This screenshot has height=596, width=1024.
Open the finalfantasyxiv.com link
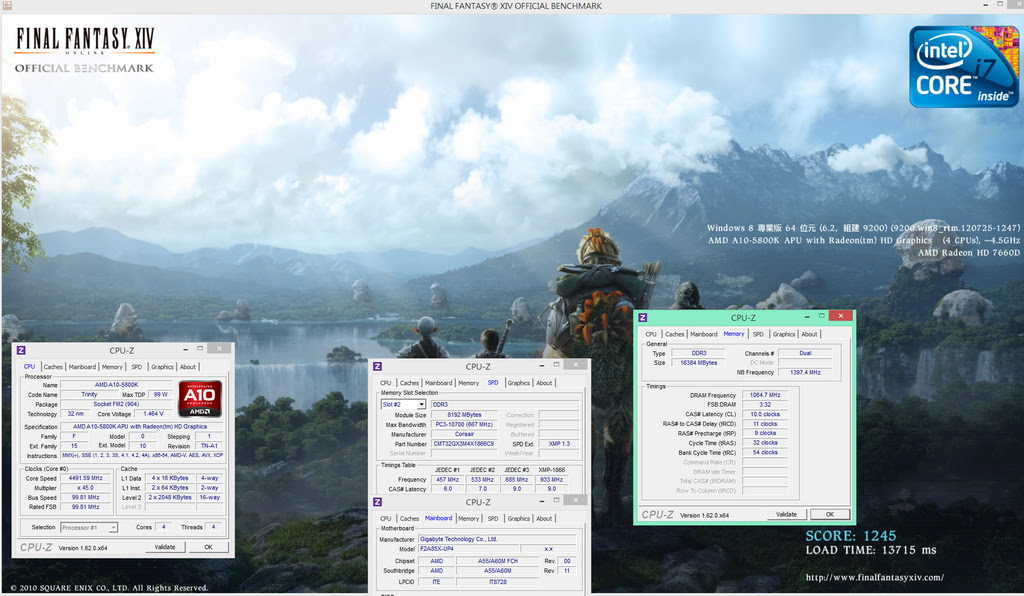coord(874,577)
